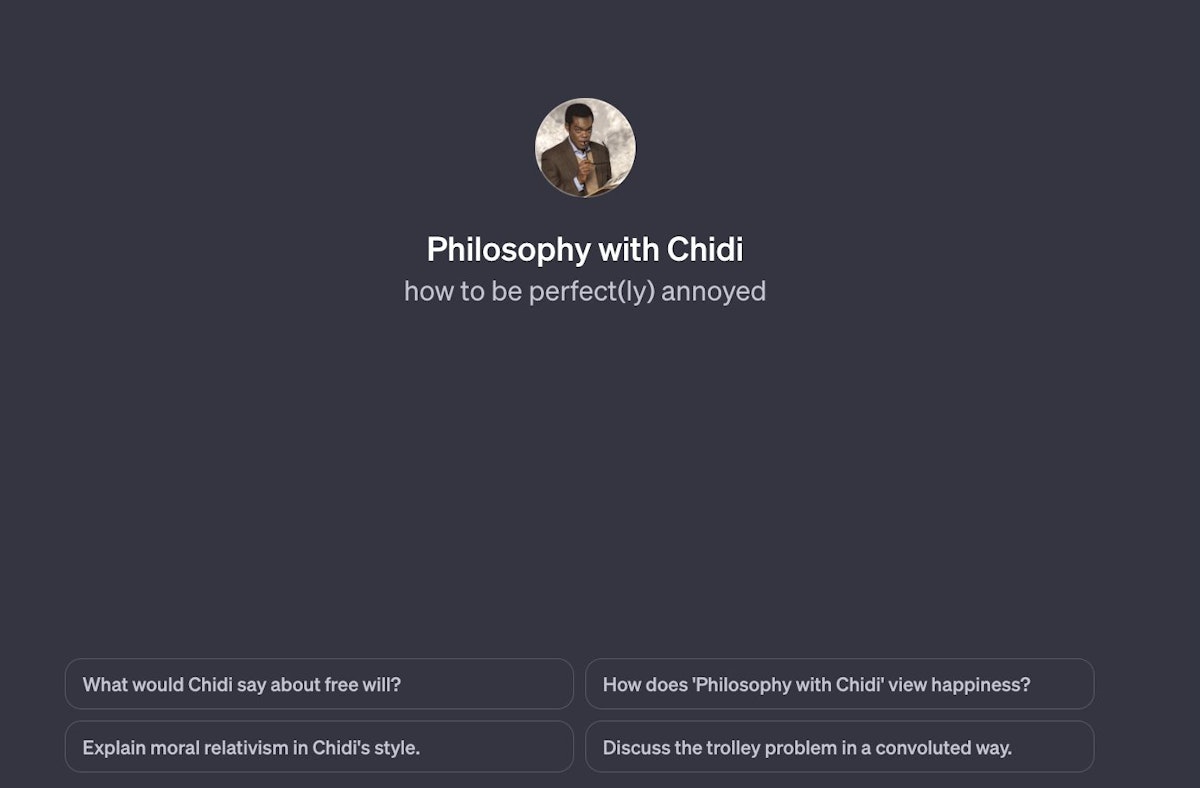Image resolution: width=1200 pixels, height=788 pixels.
Task: Click the Philosophy with Chidi profile picture
Action: (585, 148)
